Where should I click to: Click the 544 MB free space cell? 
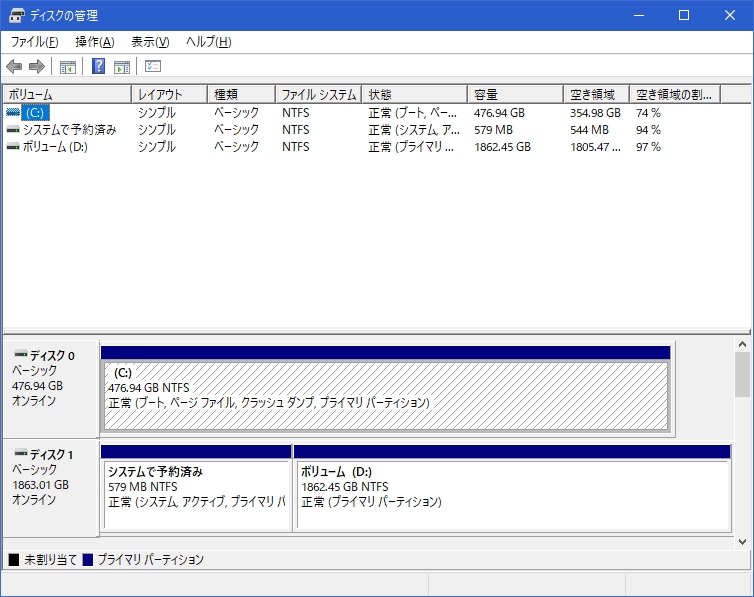[x=590, y=130]
